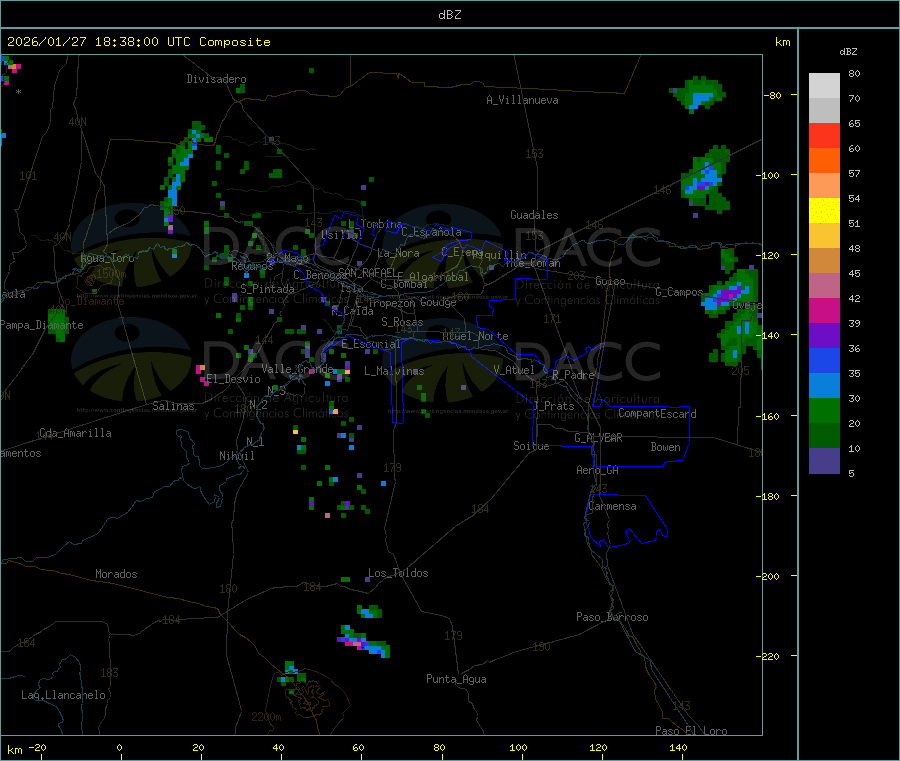Click the km unit label above the vertical axis
The image size is (900, 761).
782,42
